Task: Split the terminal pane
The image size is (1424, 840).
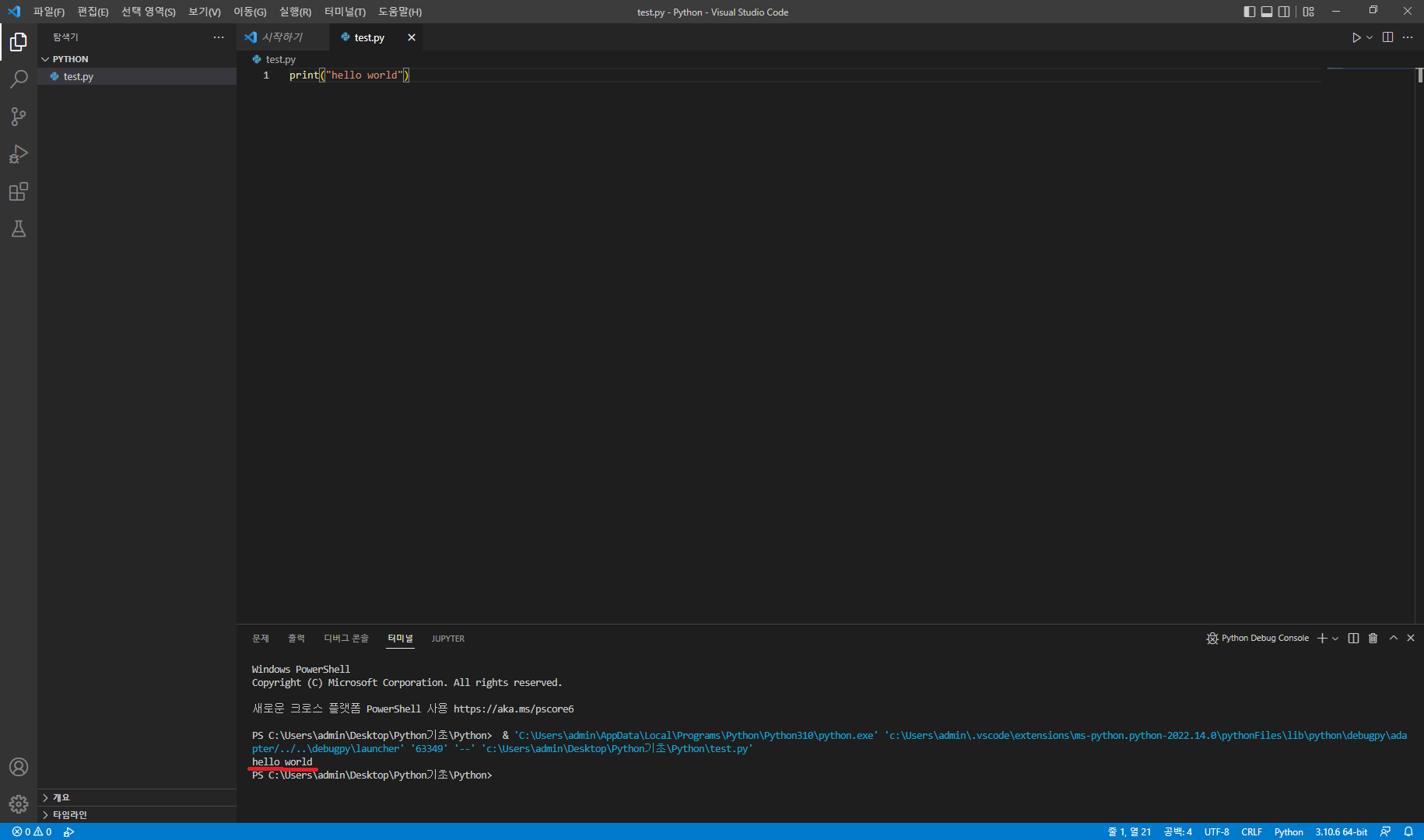Action: click(1353, 638)
